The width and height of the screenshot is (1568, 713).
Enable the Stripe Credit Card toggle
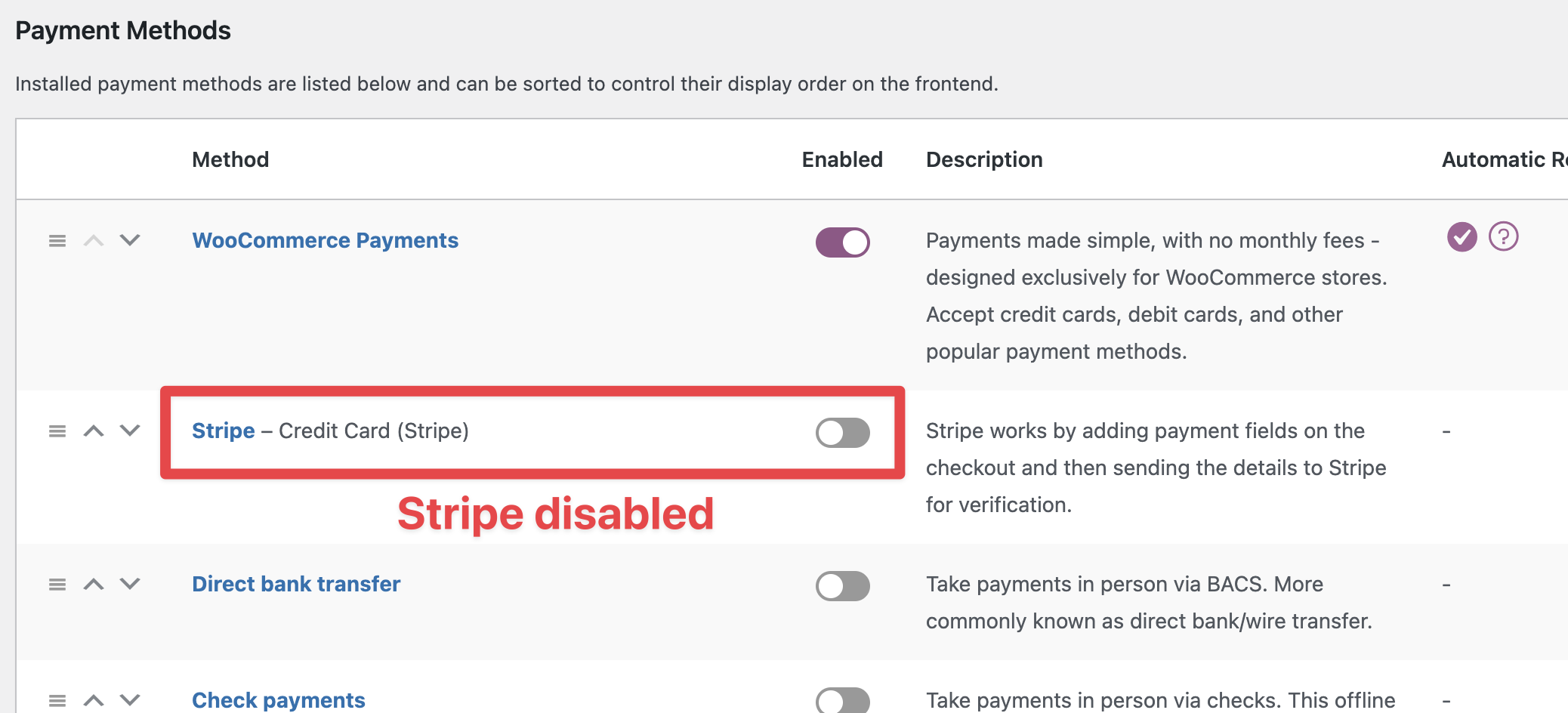[x=842, y=433]
